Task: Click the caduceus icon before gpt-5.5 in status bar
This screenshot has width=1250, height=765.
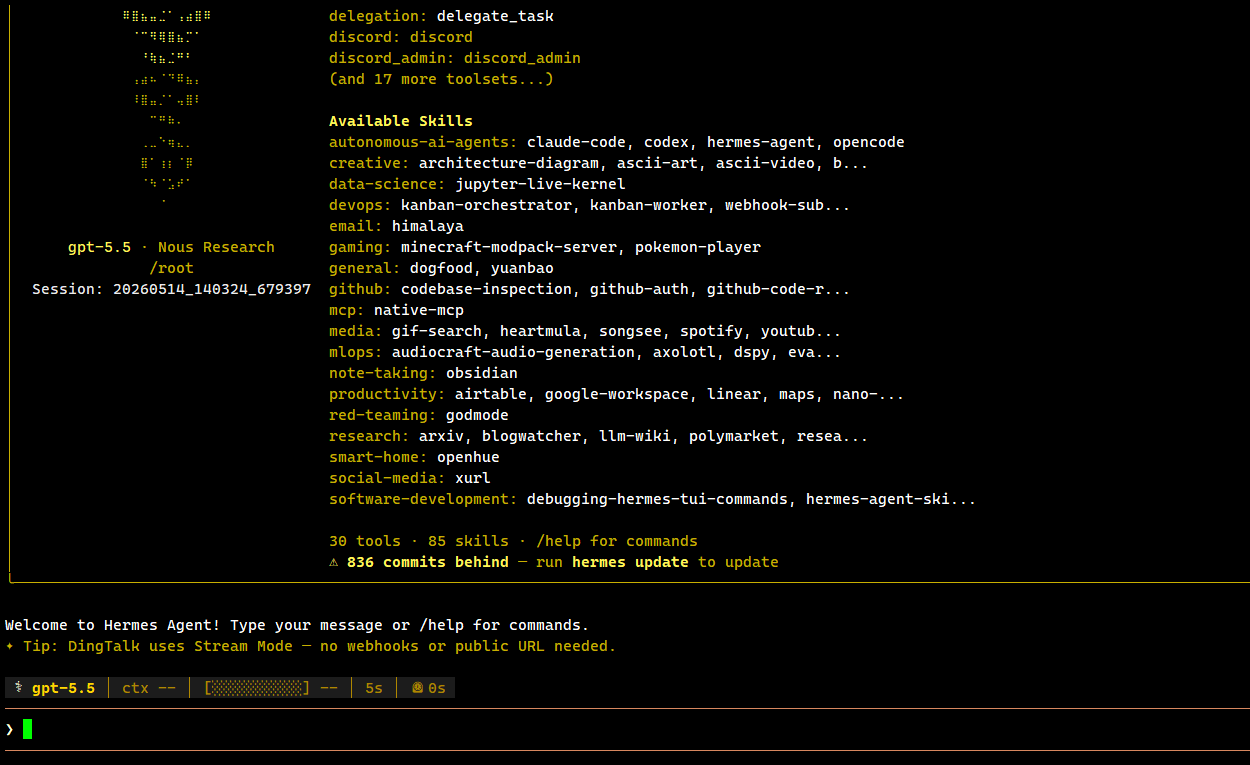Action: (19, 688)
